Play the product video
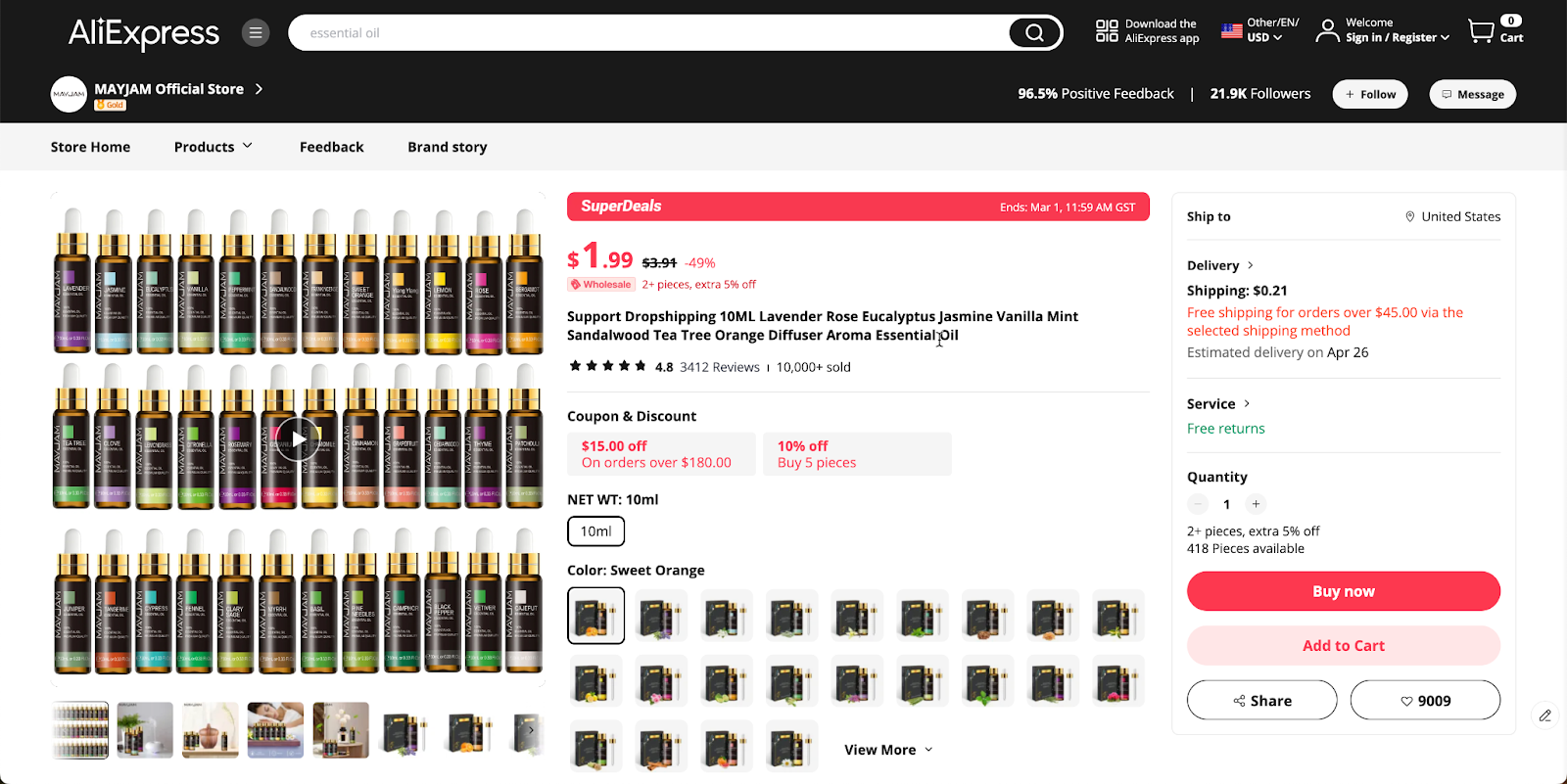 click(x=298, y=439)
